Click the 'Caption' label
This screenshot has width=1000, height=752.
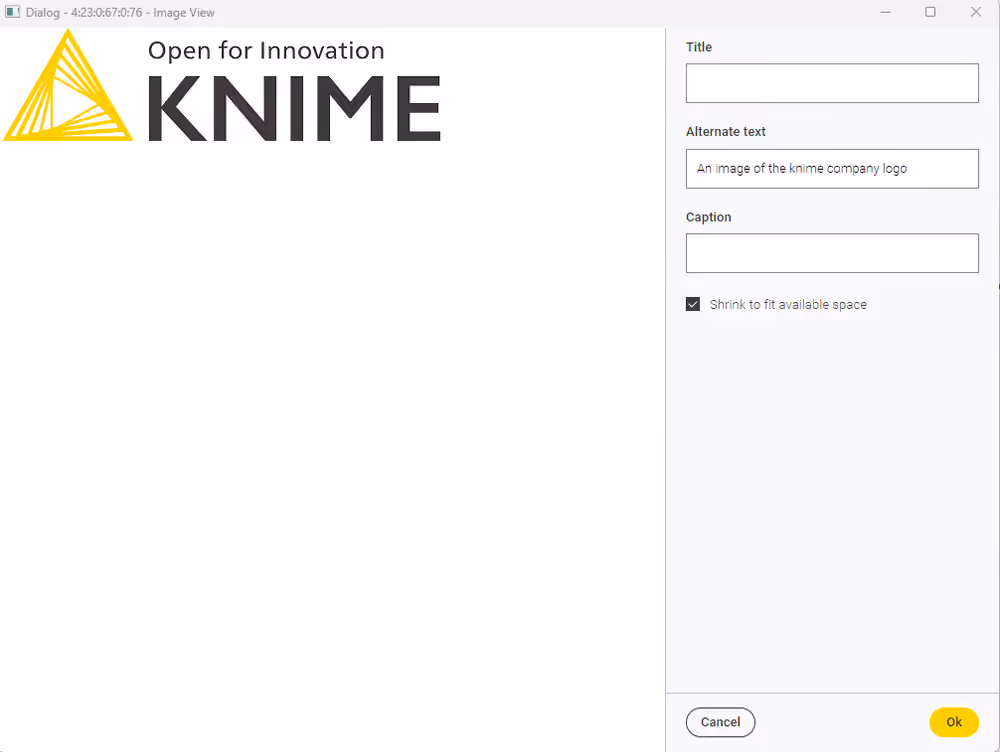click(x=709, y=217)
